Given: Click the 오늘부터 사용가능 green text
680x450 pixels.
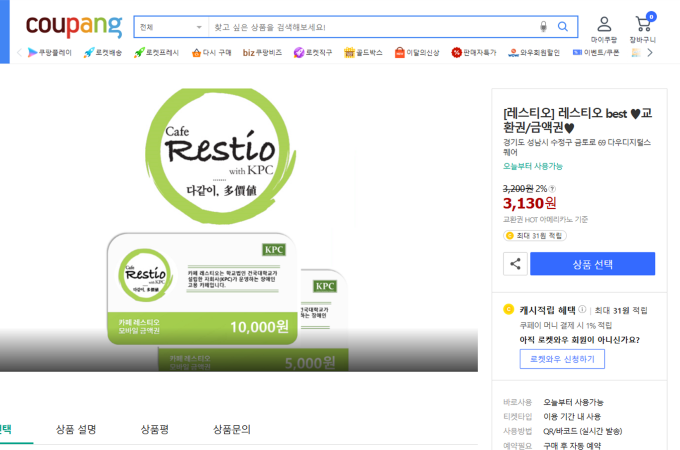Looking at the screenshot, I should [x=533, y=166].
